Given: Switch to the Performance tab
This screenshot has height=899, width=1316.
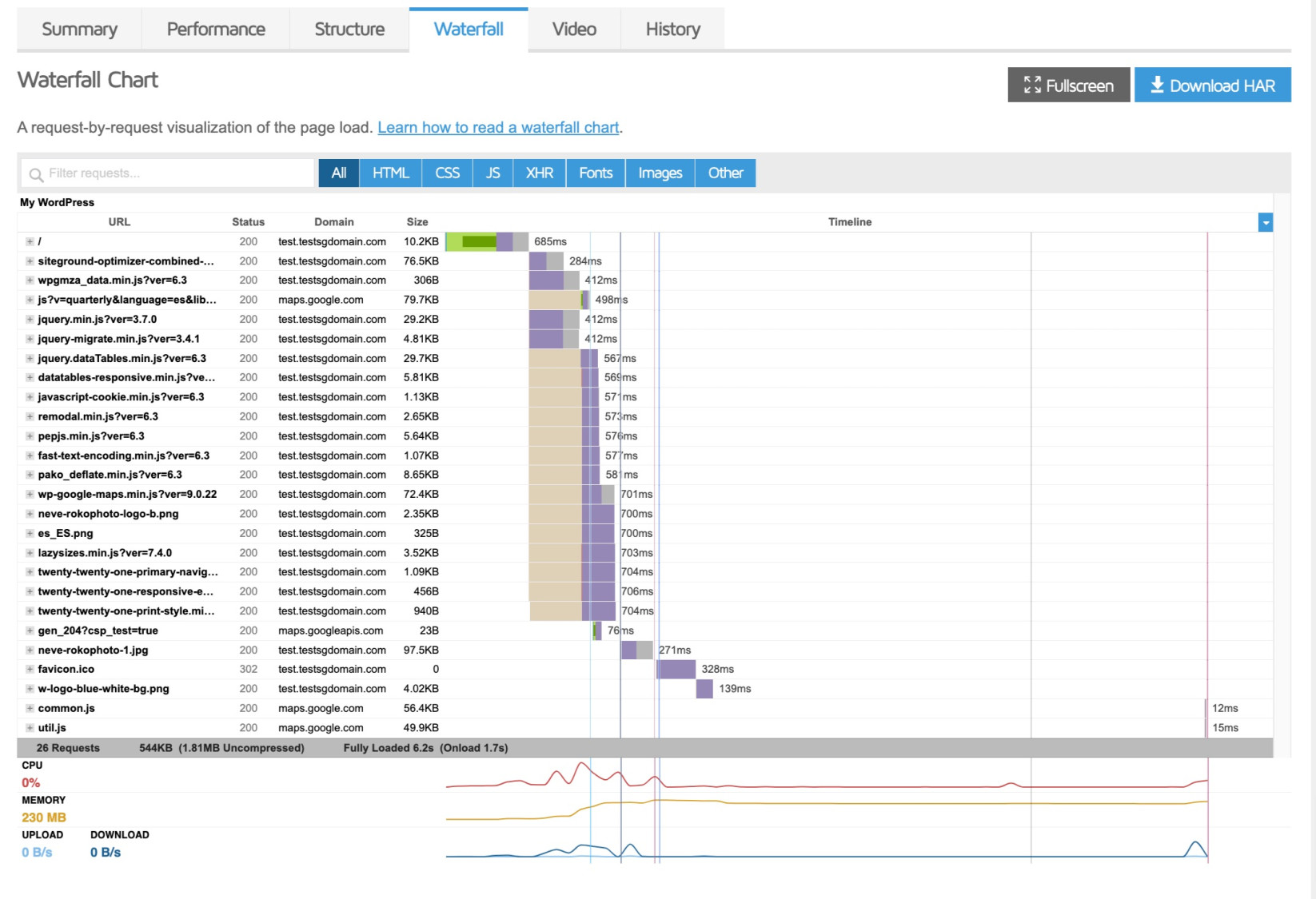Looking at the screenshot, I should pyautogui.click(x=216, y=30).
